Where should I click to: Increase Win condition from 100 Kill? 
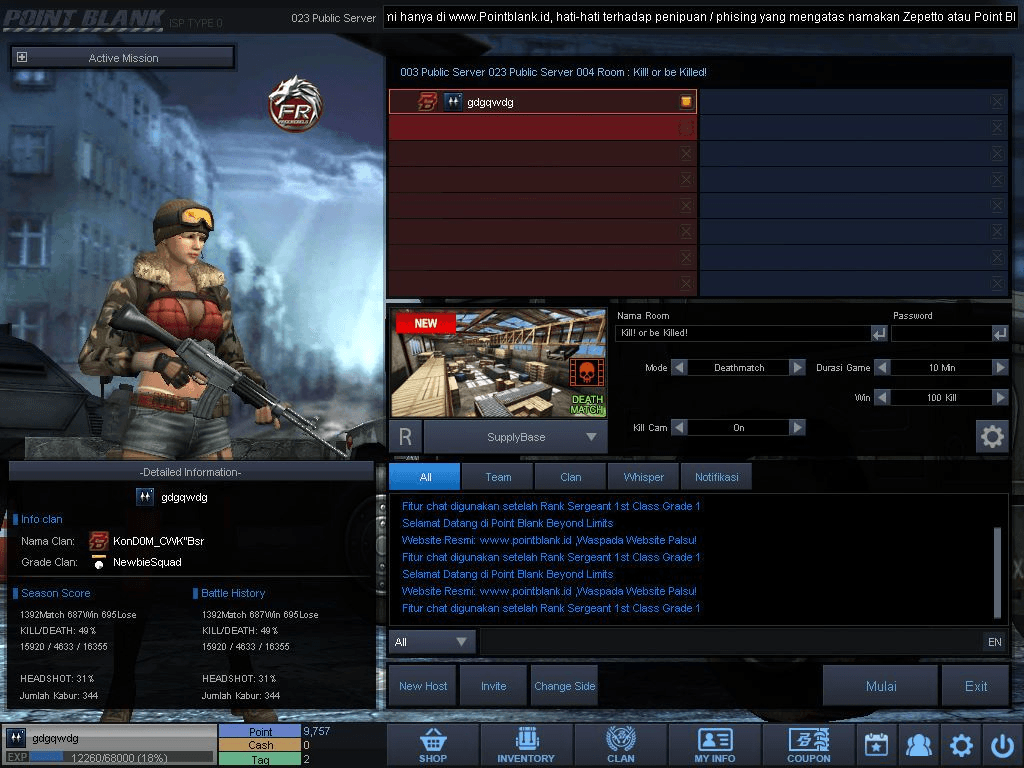pyautogui.click(x=1000, y=398)
